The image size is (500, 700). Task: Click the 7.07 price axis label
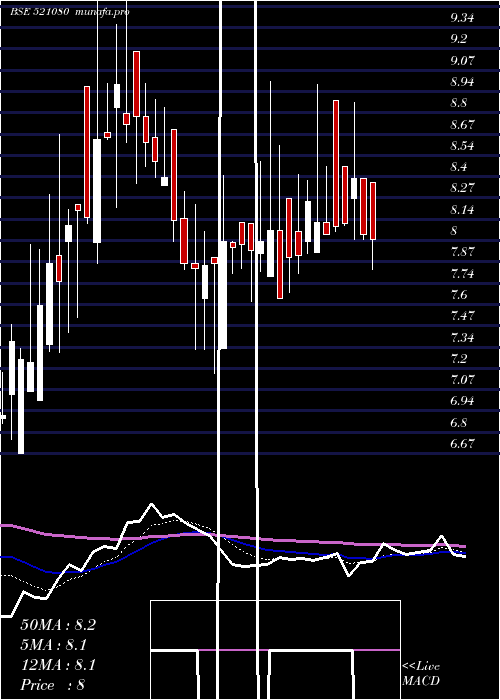point(462,379)
